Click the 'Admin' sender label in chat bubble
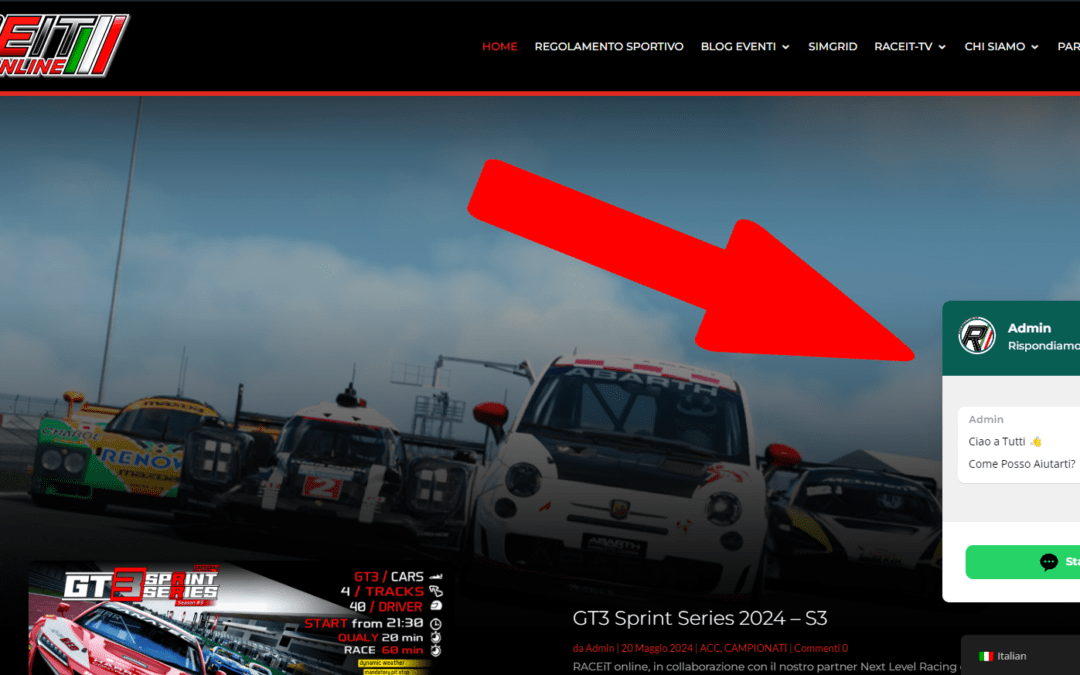The height and width of the screenshot is (675, 1080). [x=986, y=419]
